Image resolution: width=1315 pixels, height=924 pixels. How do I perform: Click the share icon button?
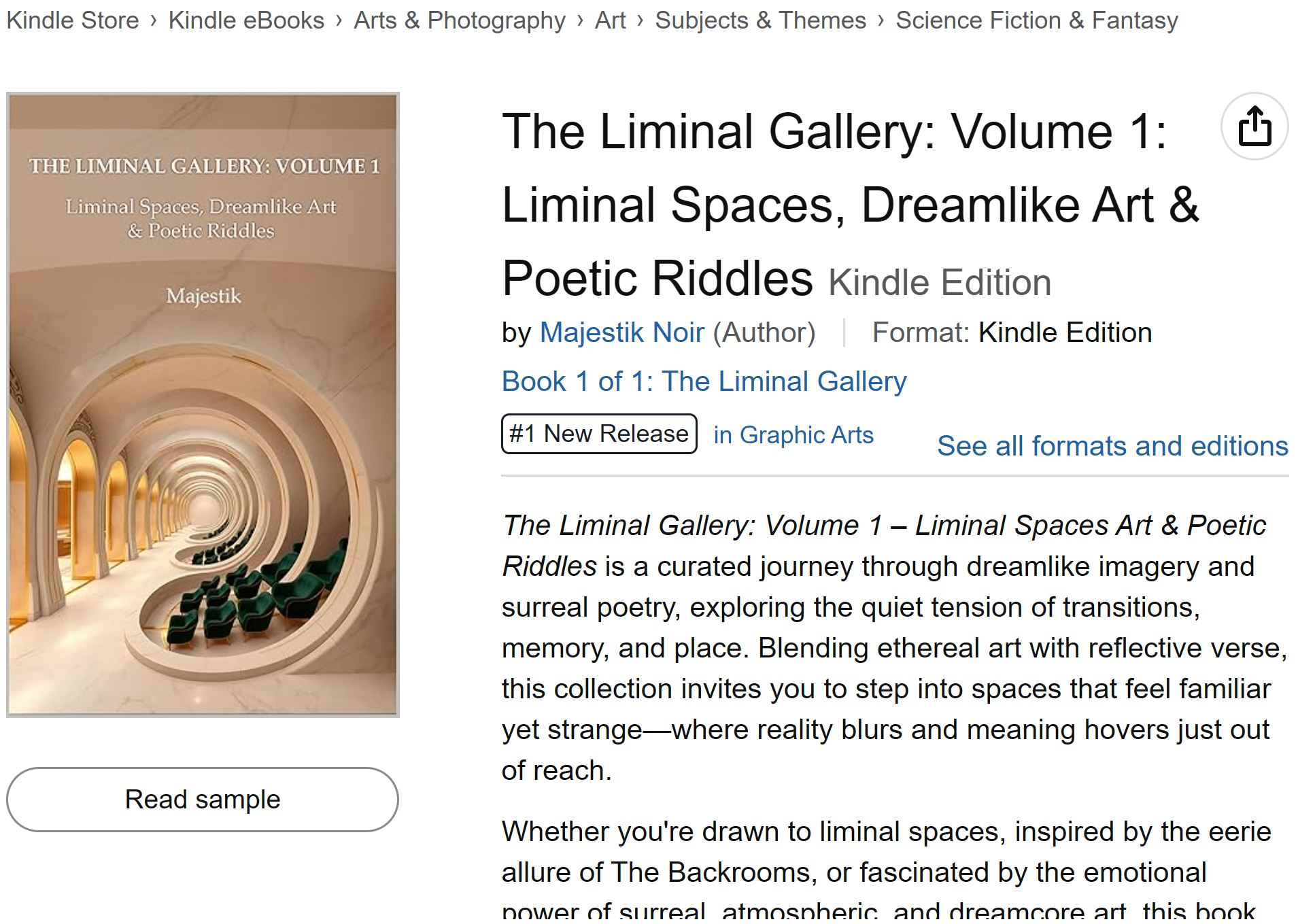coord(1254,126)
